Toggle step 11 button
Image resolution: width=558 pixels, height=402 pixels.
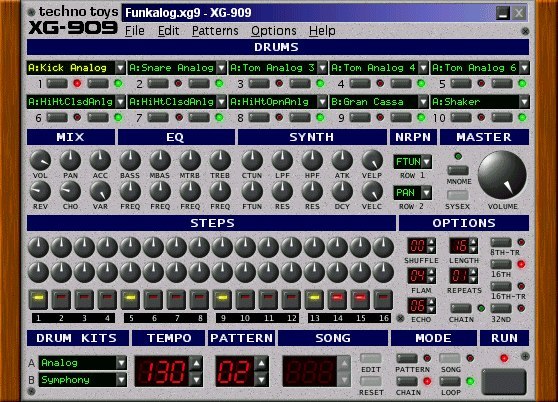click(x=268, y=299)
